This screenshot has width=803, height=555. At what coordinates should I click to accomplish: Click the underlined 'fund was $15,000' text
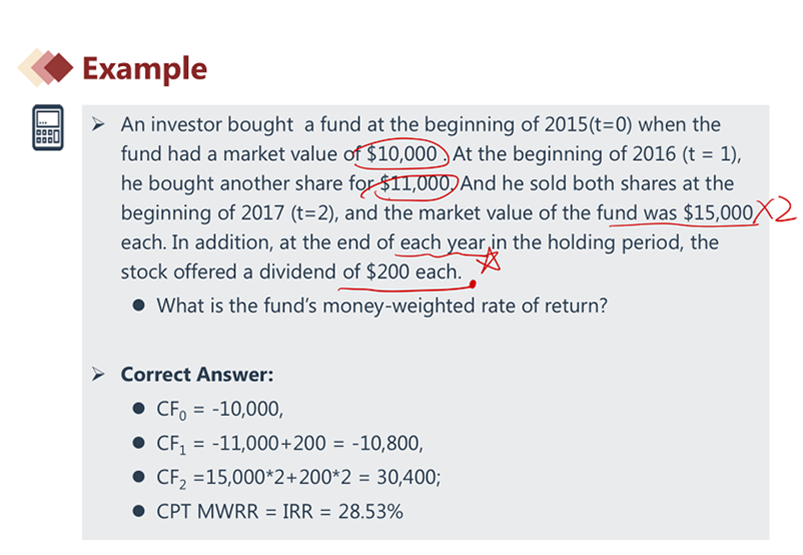click(x=674, y=213)
